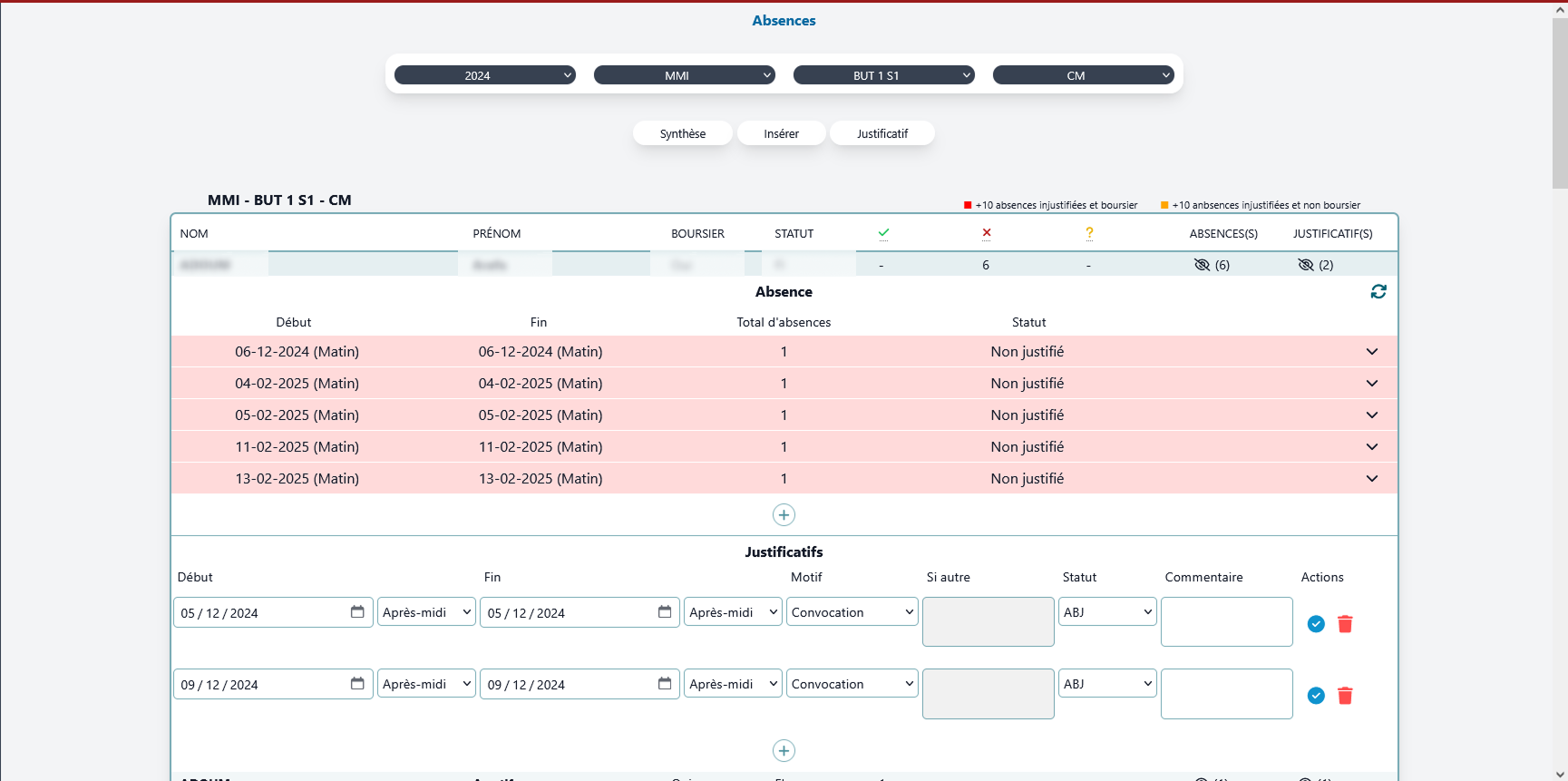Click the Absences page title link
This screenshot has height=781, width=1568.
784,21
